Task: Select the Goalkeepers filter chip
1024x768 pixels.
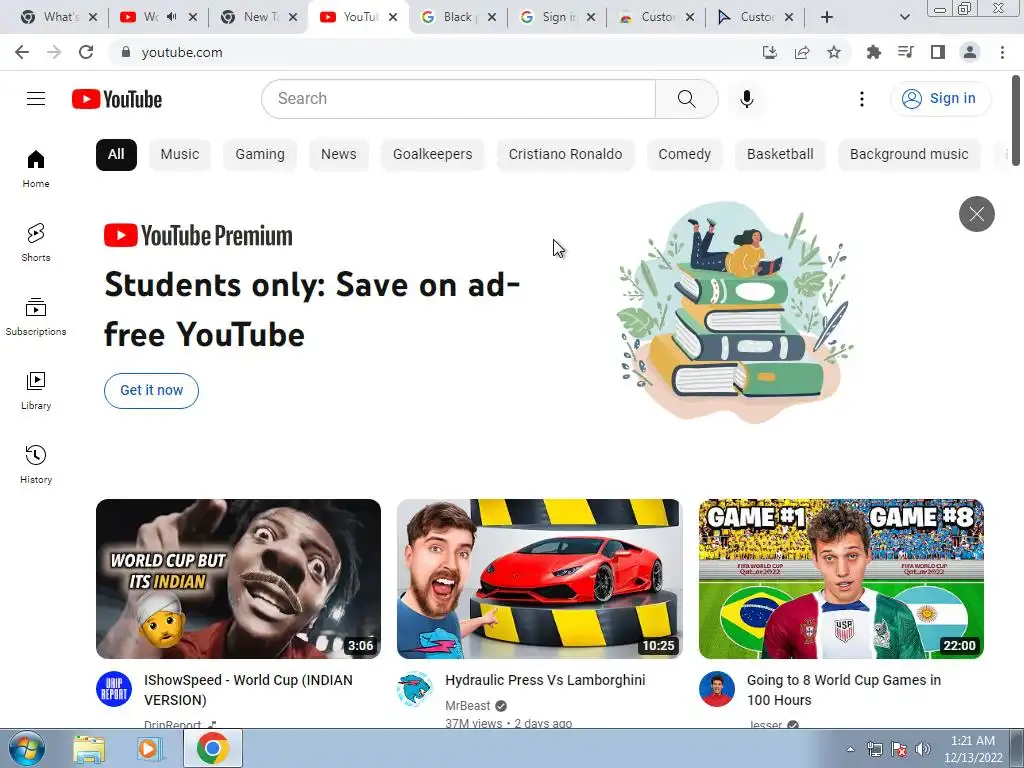Action: 432,155
